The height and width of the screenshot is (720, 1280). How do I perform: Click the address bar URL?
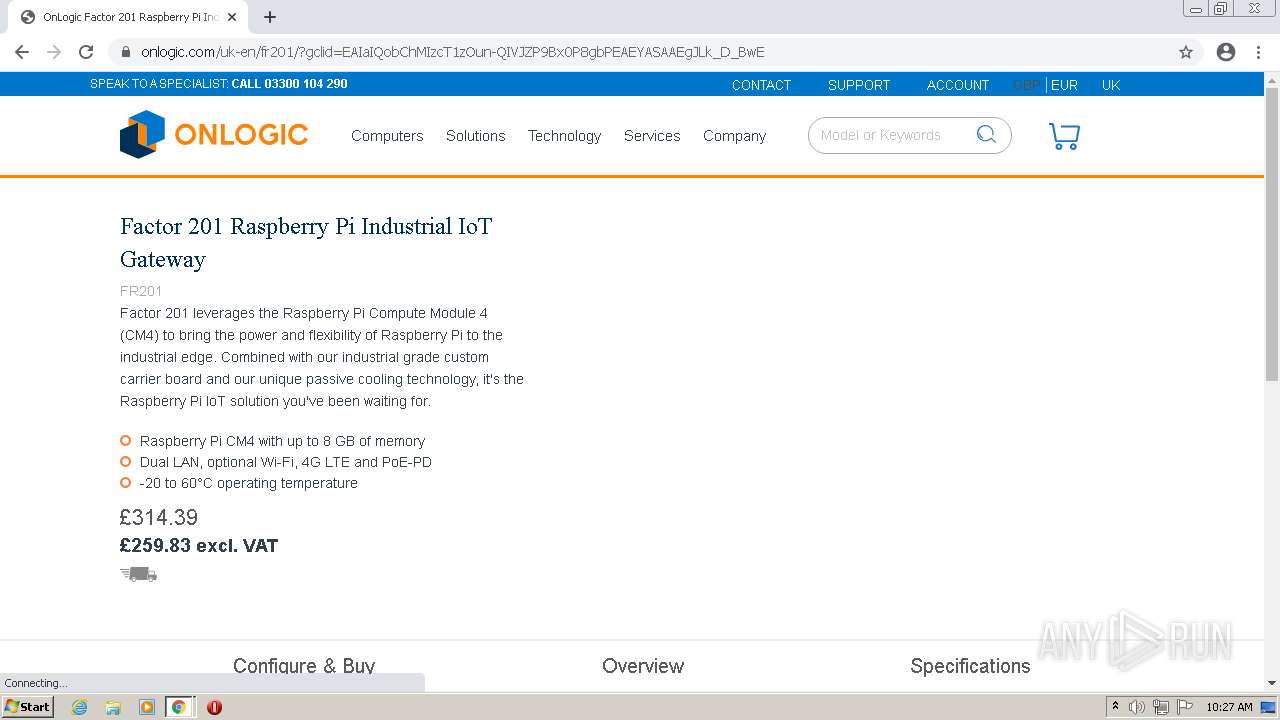[452, 52]
